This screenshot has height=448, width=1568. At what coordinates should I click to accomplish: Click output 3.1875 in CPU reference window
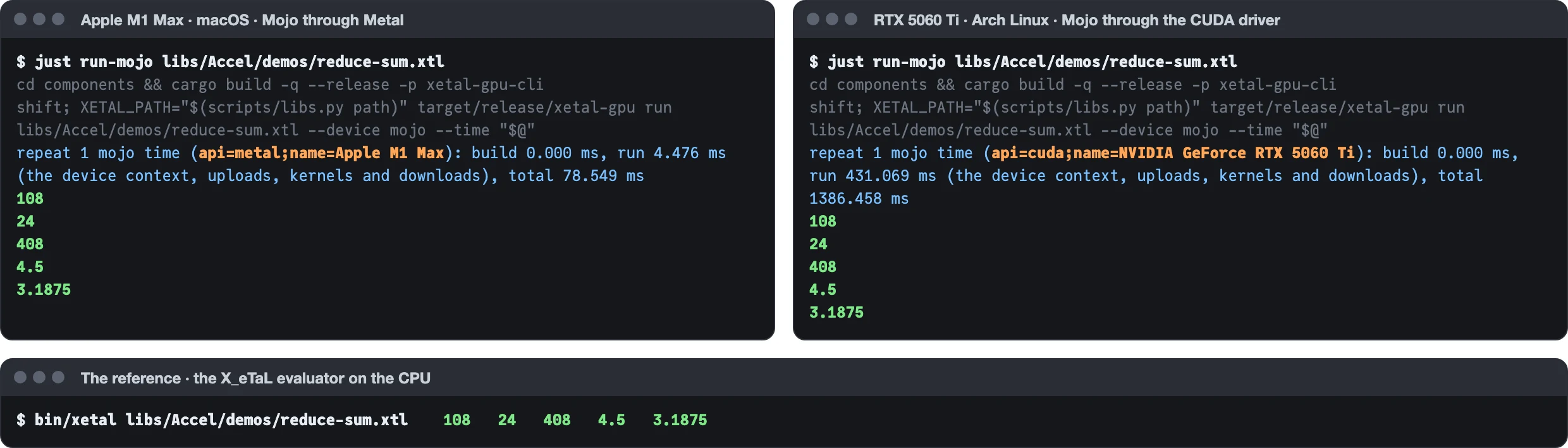point(680,420)
